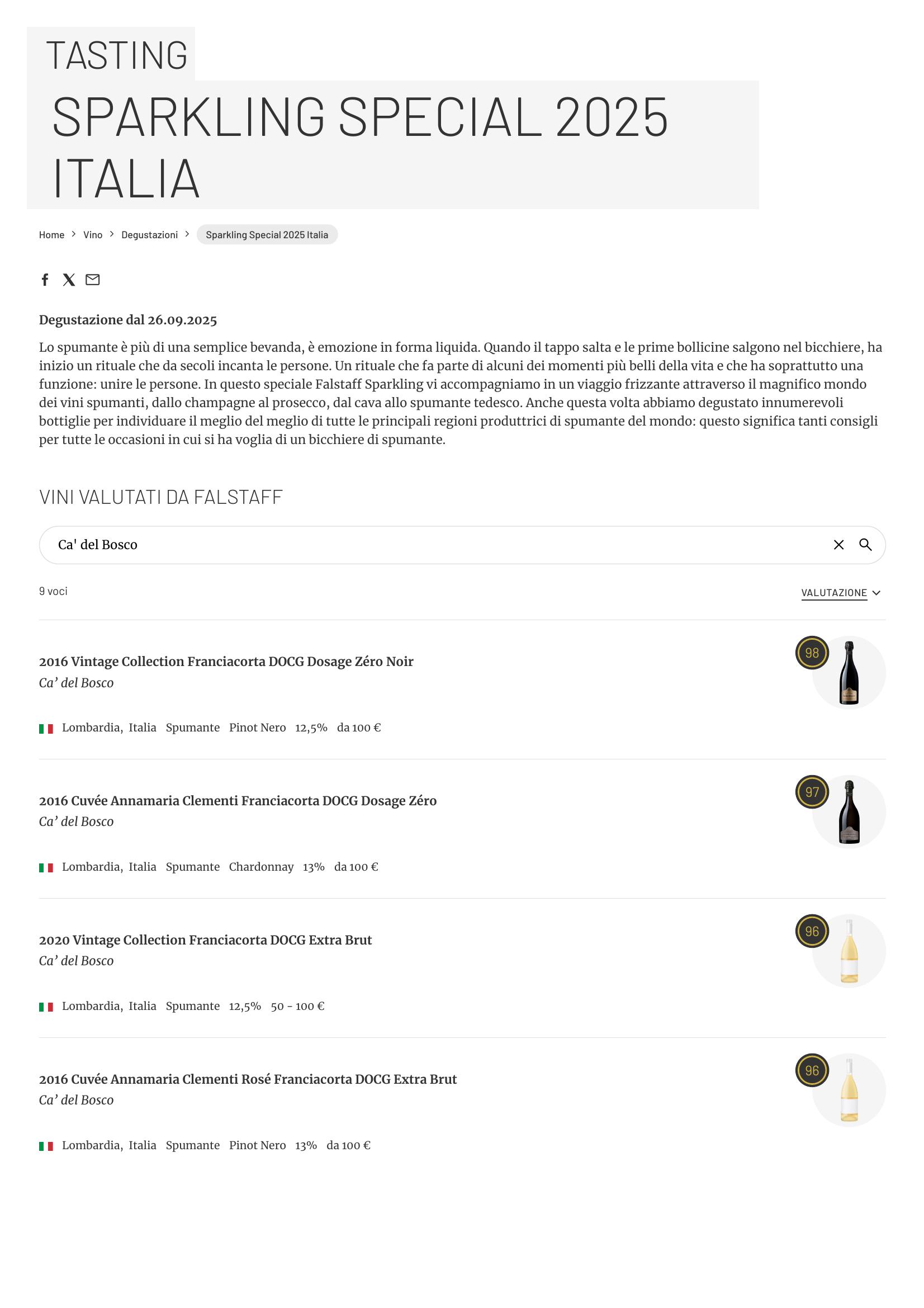Share the page on Facebook
The width and height of the screenshot is (924, 1308).
[x=45, y=279]
